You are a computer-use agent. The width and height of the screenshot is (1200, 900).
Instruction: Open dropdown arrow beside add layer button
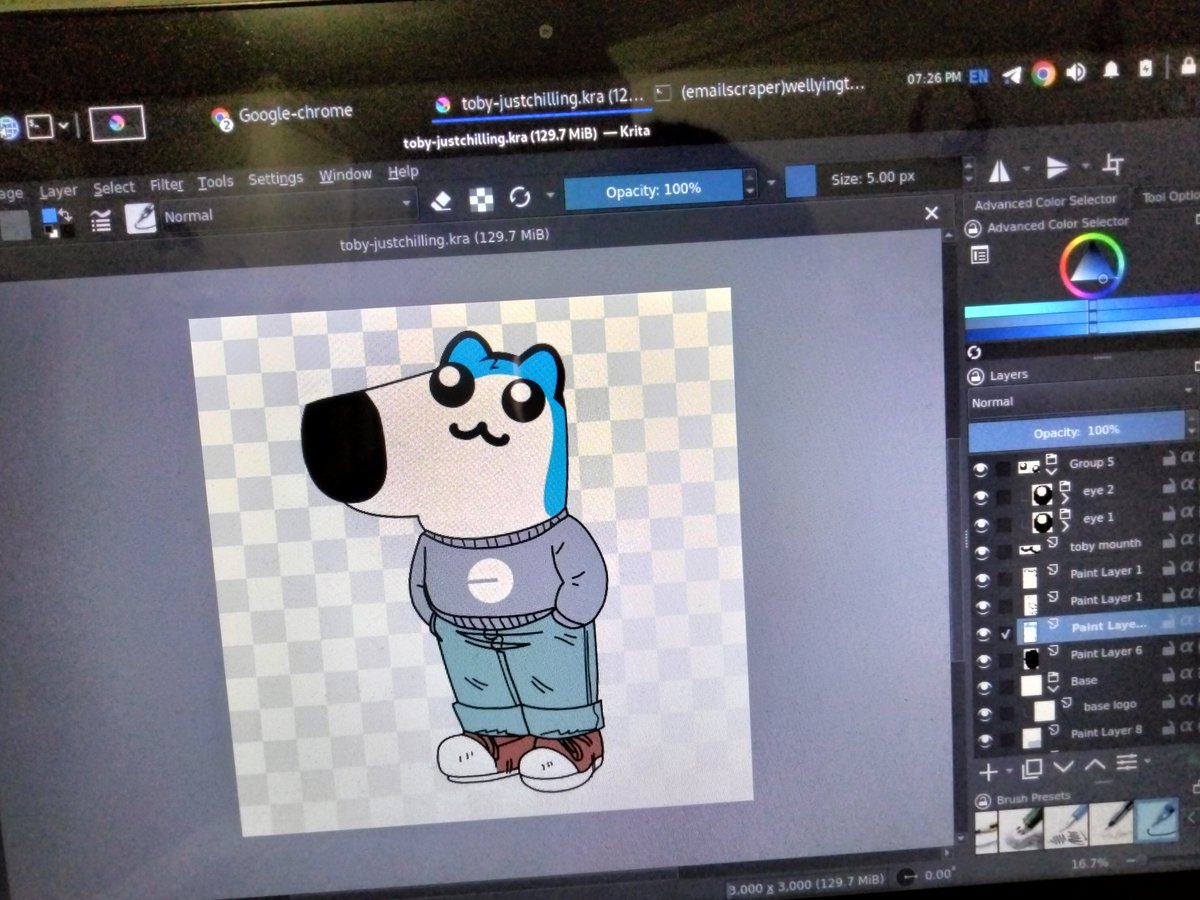1007,770
